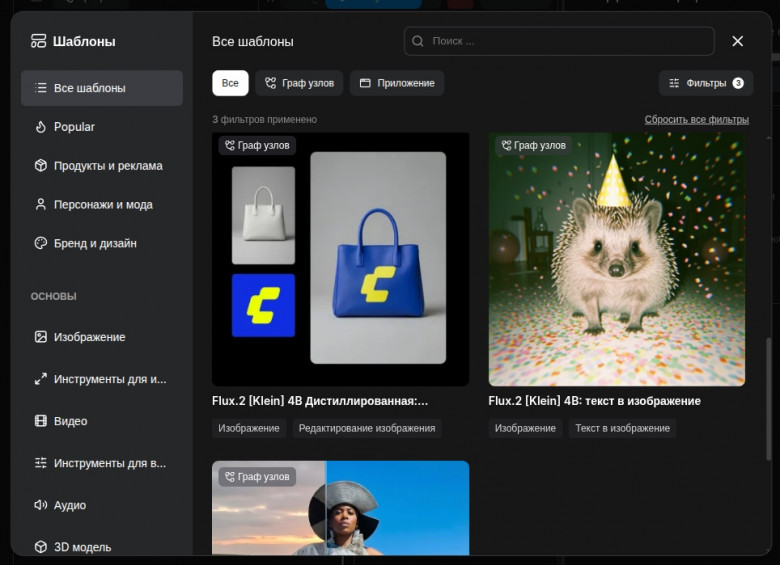Filter templates by Приложение
This screenshot has width=780, height=565.
[x=397, y=83]
